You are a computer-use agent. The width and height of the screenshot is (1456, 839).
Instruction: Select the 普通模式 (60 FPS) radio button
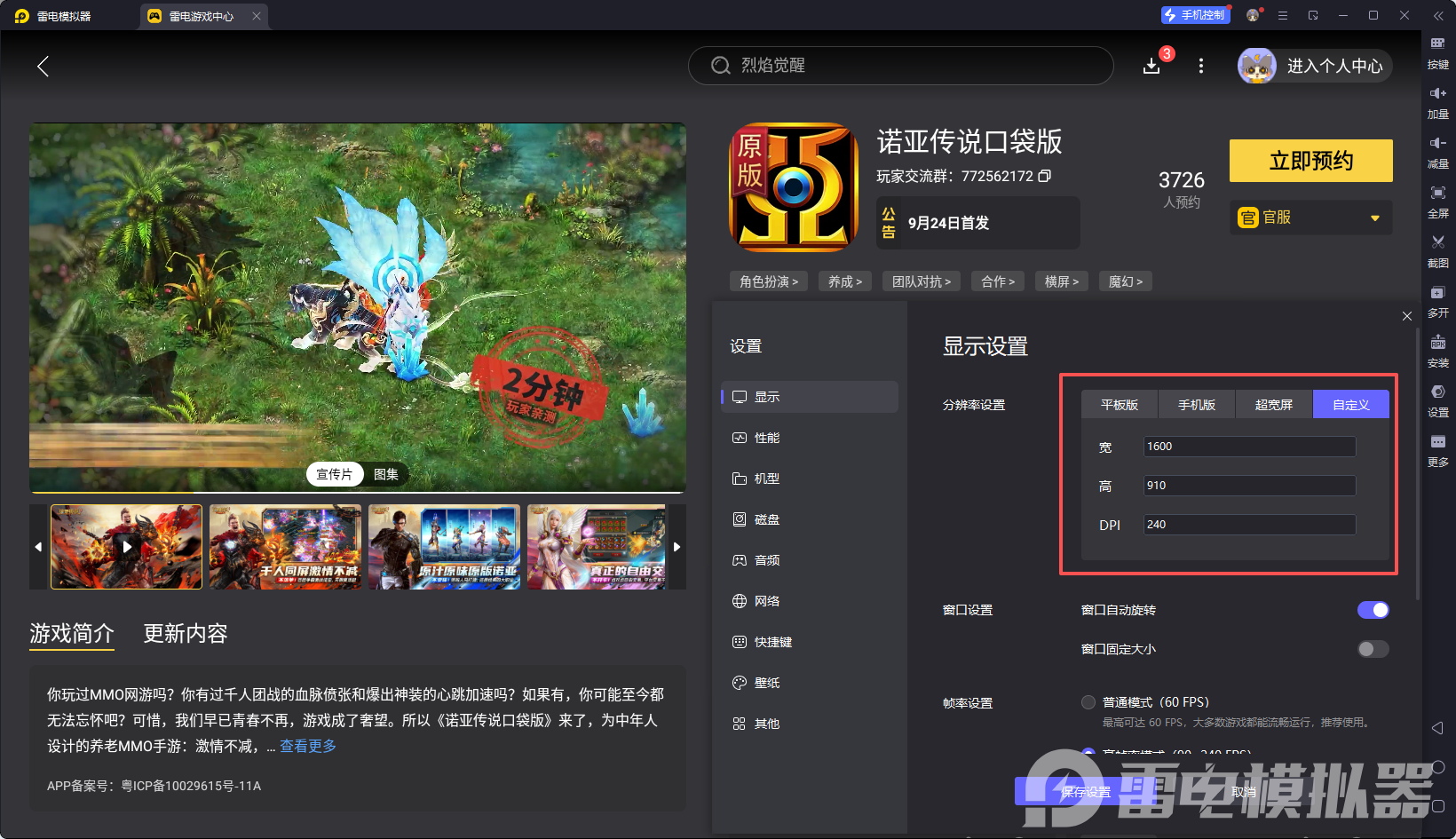tap(1088, 702)
